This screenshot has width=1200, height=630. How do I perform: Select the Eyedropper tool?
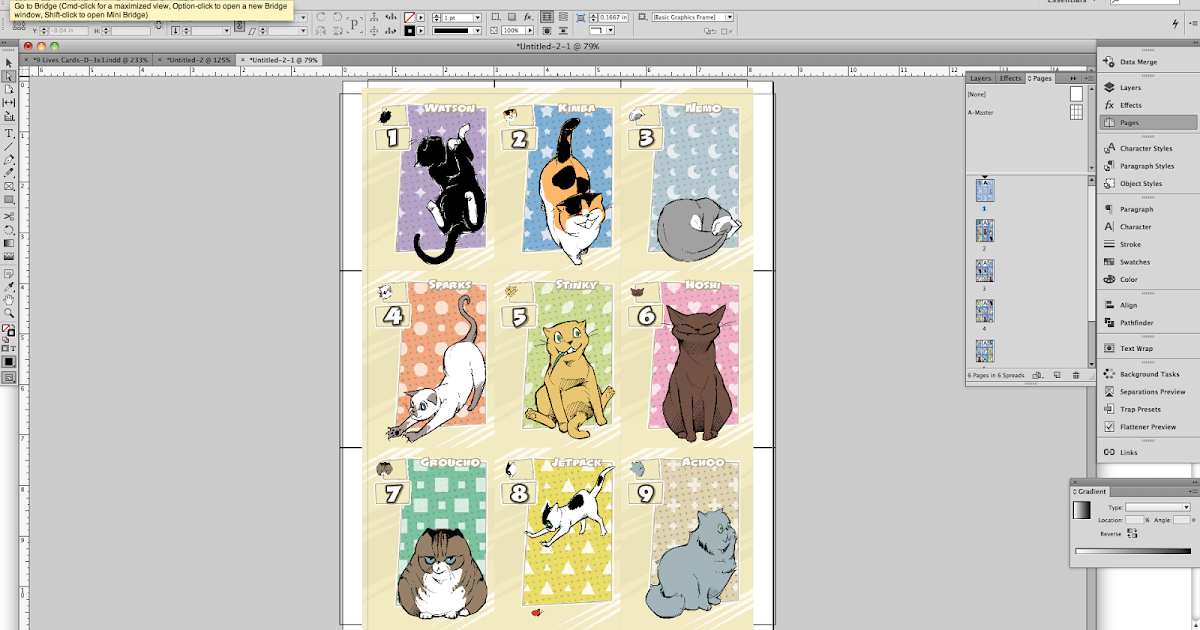(9, 287)
